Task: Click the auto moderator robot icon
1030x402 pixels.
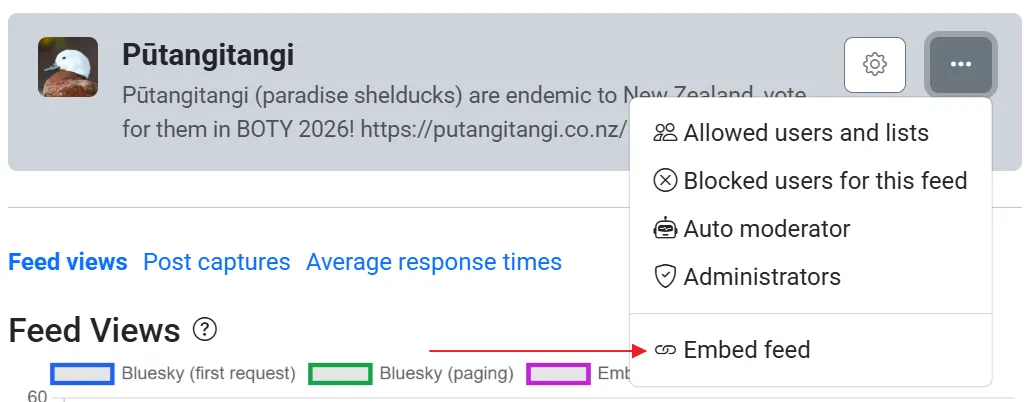Action: (x=665, y=229)
